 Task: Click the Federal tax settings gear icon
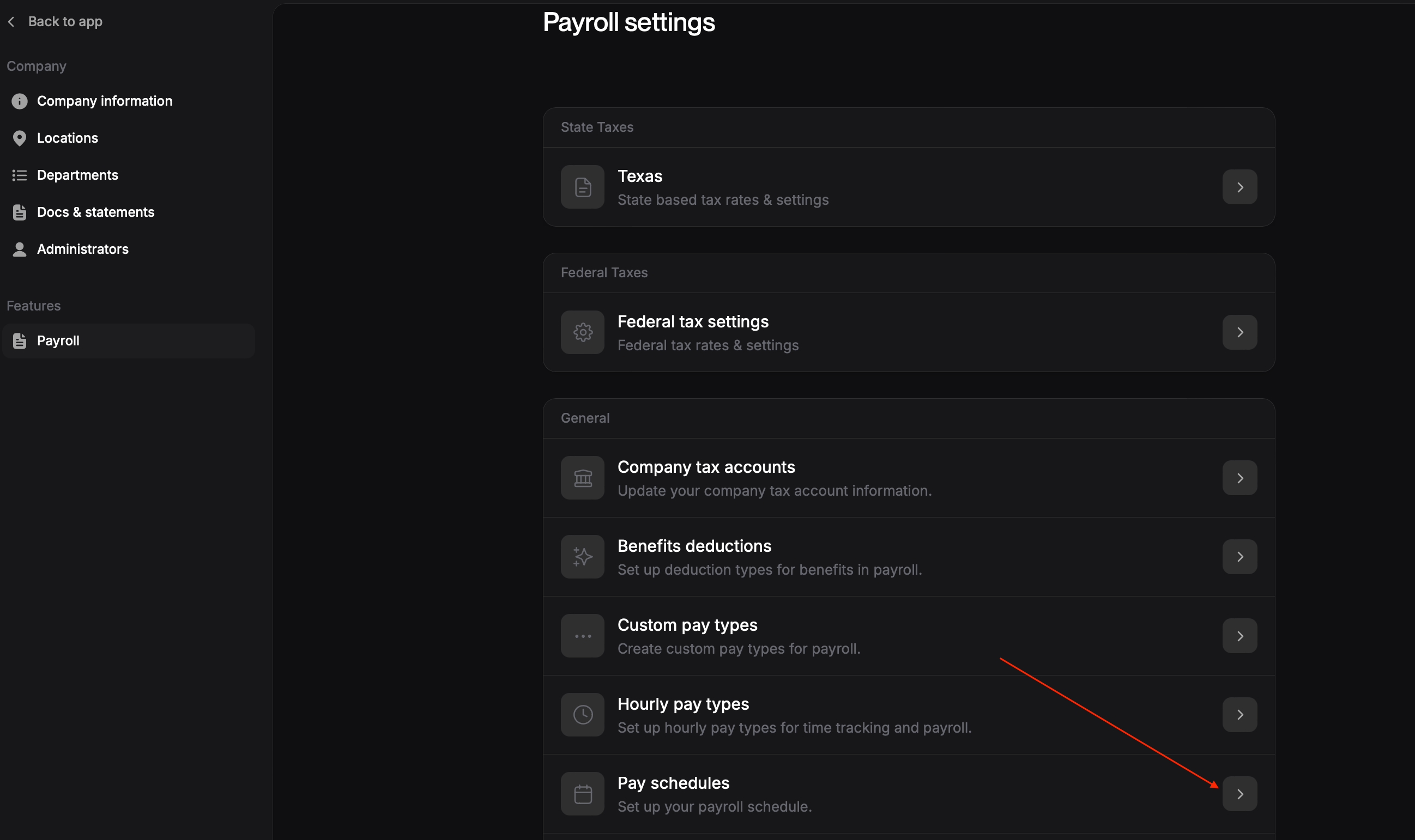click(x=583, y=332)
